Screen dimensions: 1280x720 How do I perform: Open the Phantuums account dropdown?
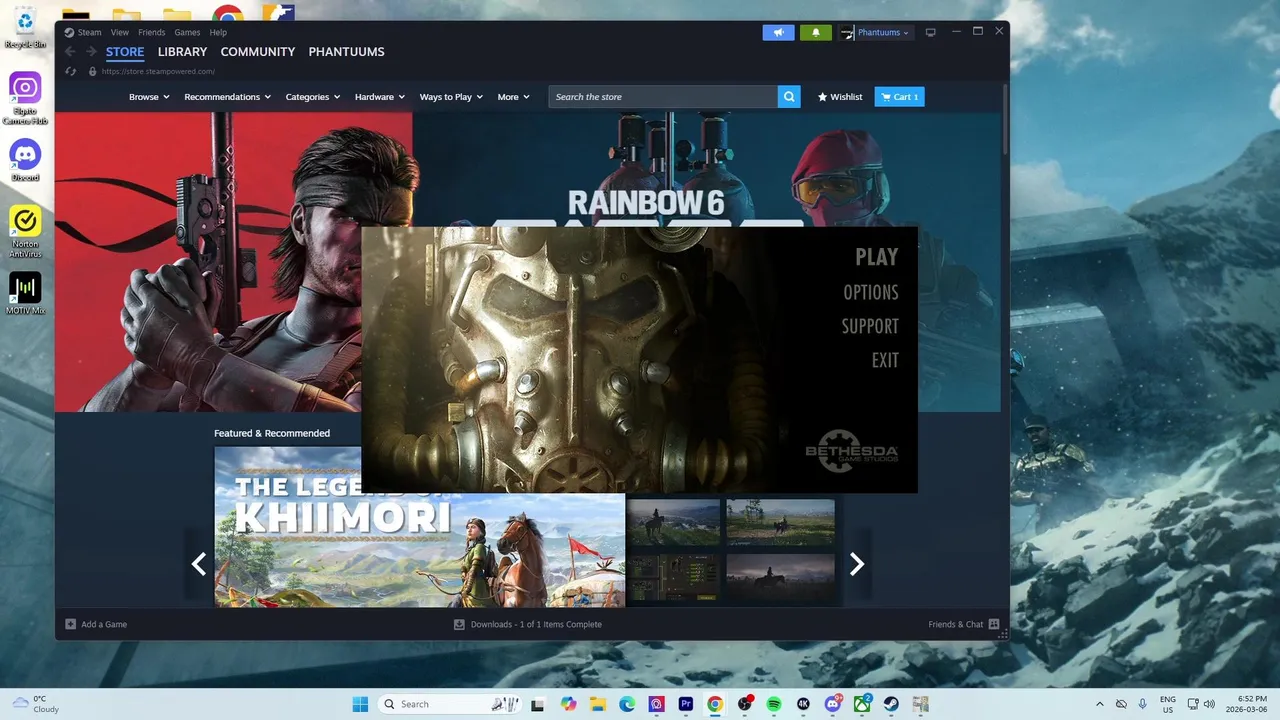[x=876, y=32]
